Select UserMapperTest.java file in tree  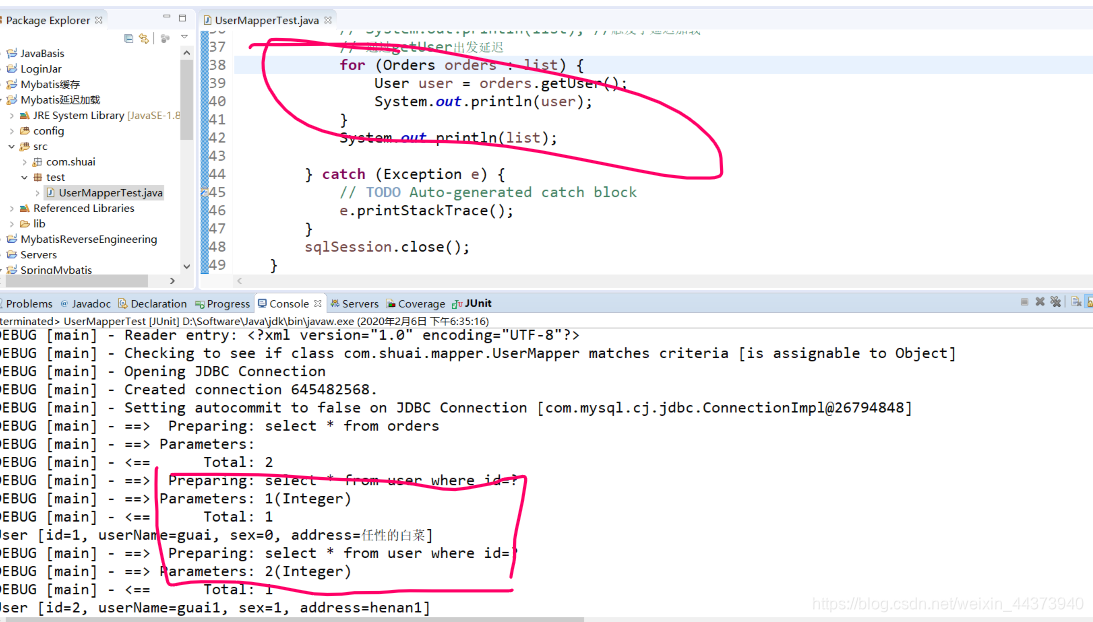click(x=105, y=192)
